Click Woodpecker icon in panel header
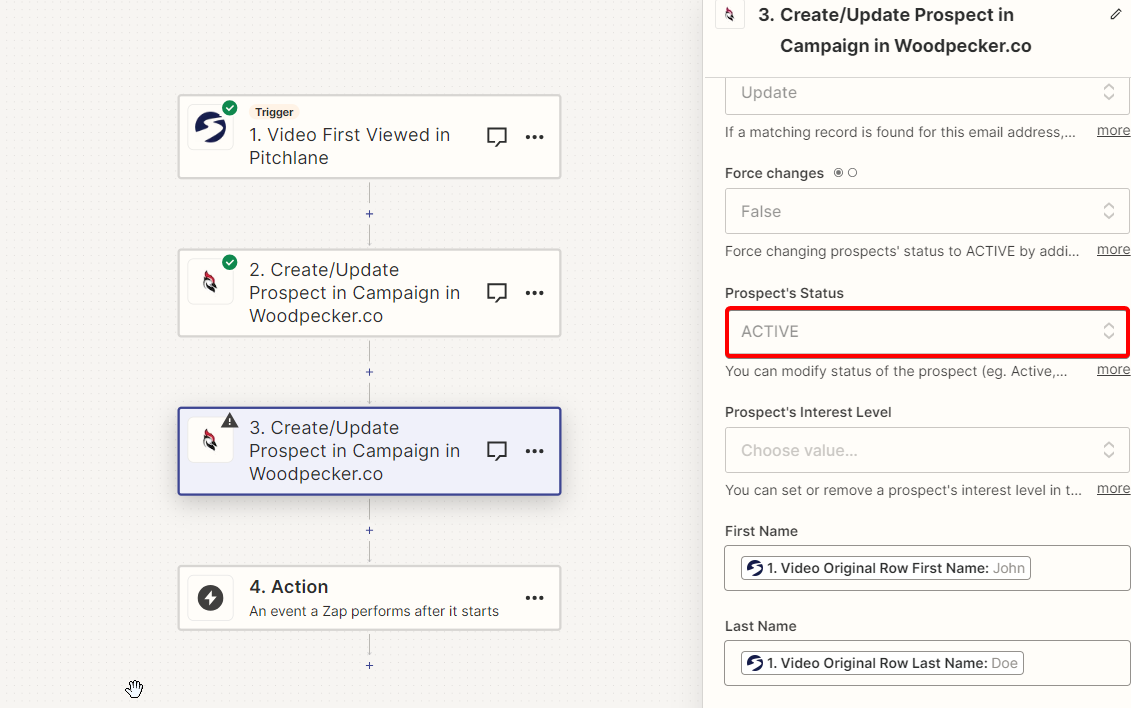Viewport: 1131px width, 708px height. [x=730, y=14]
